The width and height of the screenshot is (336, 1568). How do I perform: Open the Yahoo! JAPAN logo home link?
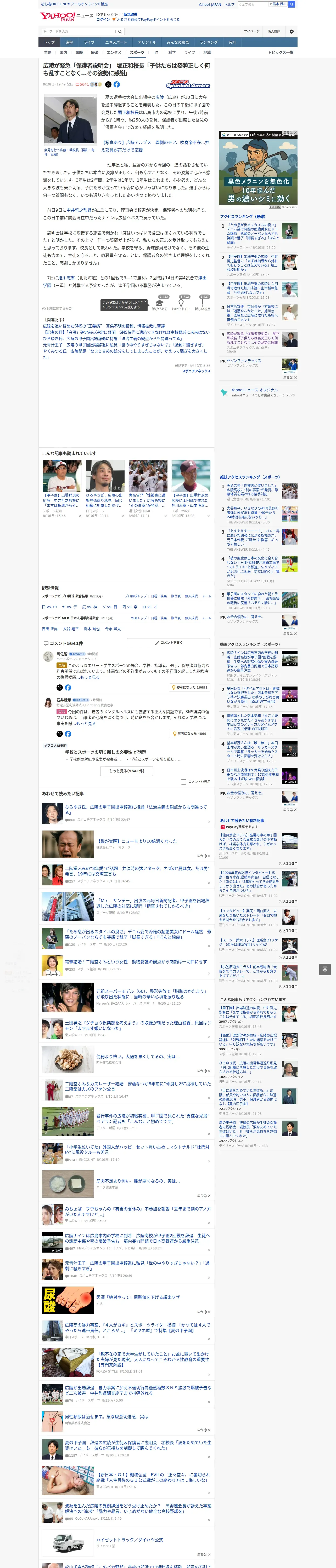tap(58, 16)
